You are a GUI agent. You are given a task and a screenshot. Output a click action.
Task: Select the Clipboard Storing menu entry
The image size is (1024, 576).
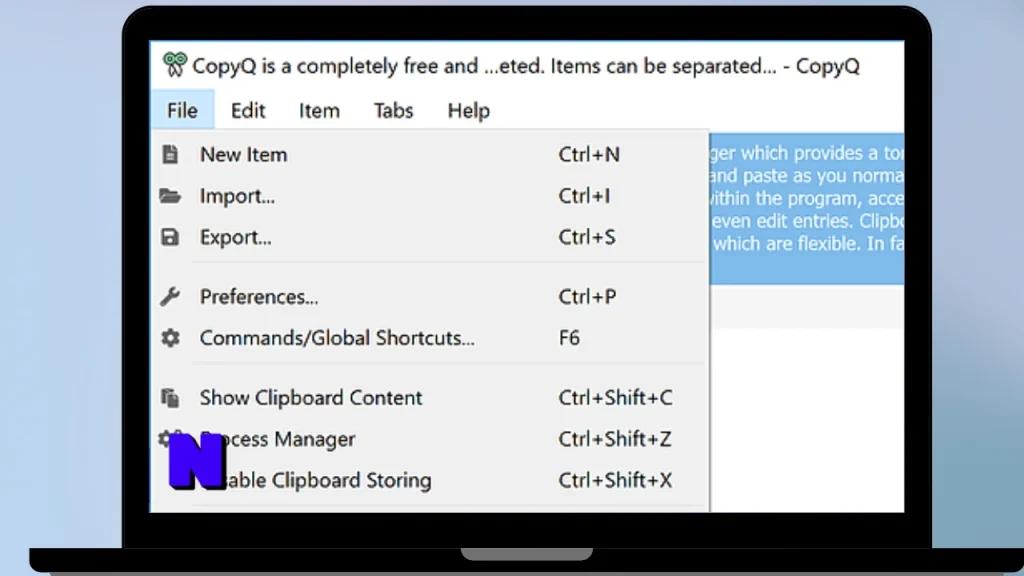430,480
